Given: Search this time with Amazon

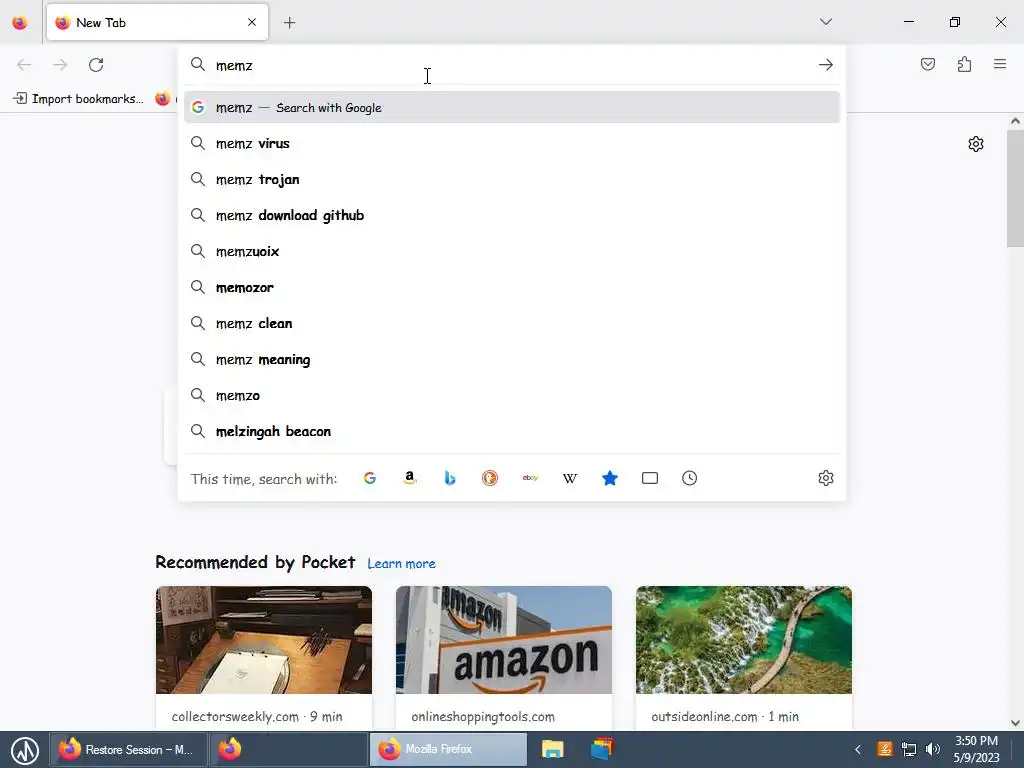Looking at the screenshot, I should tap(409, 478).
